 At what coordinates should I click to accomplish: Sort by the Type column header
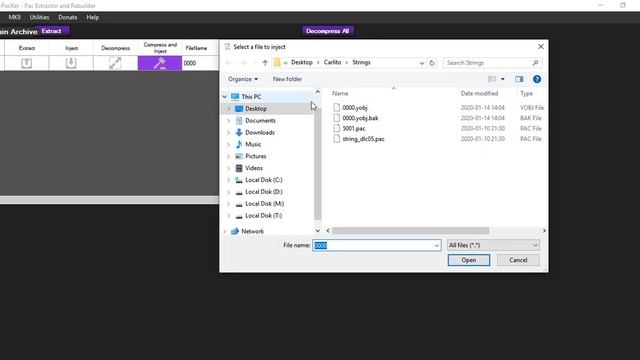(x=526, y=93)
